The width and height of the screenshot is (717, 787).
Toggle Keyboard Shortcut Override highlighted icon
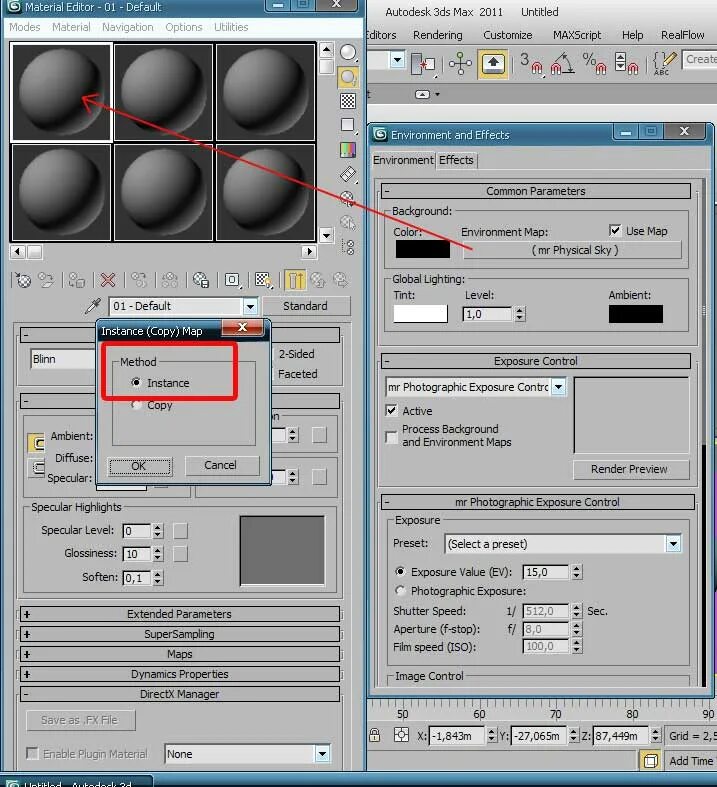493,63
